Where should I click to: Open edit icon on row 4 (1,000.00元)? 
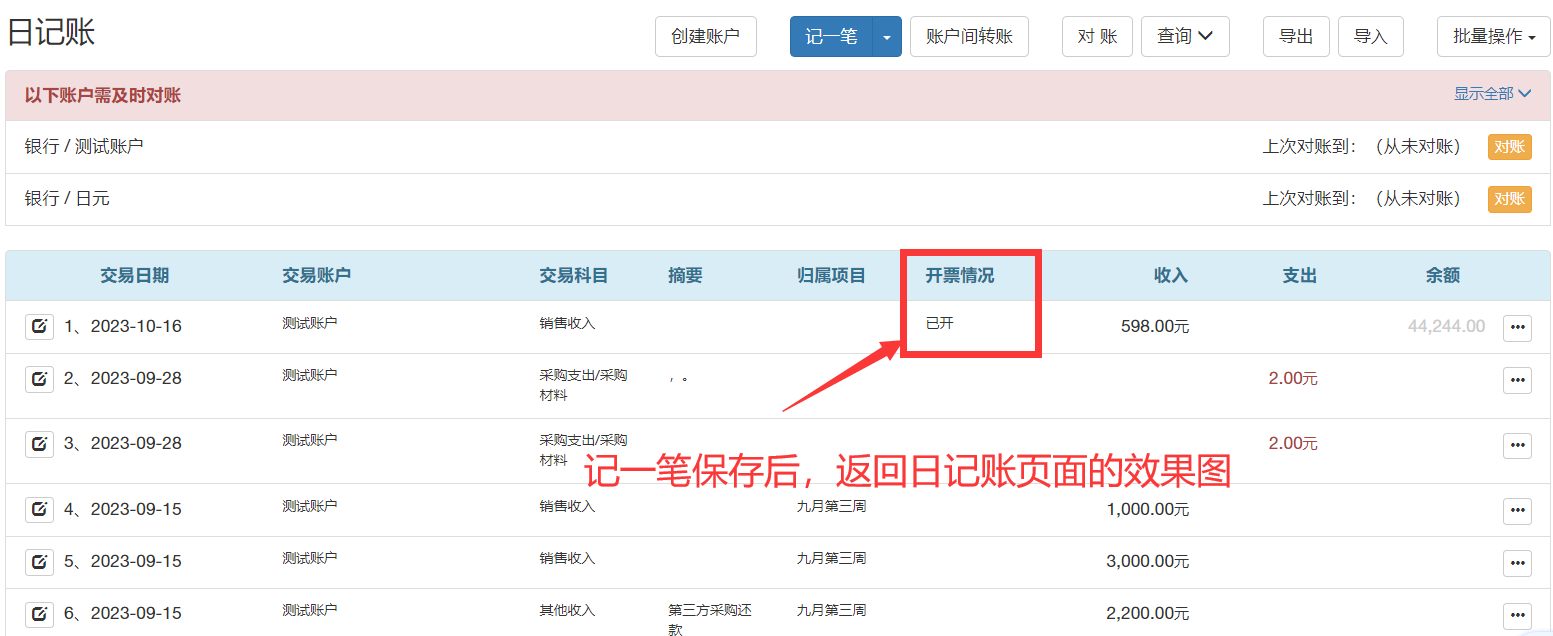tap(39, 509)
